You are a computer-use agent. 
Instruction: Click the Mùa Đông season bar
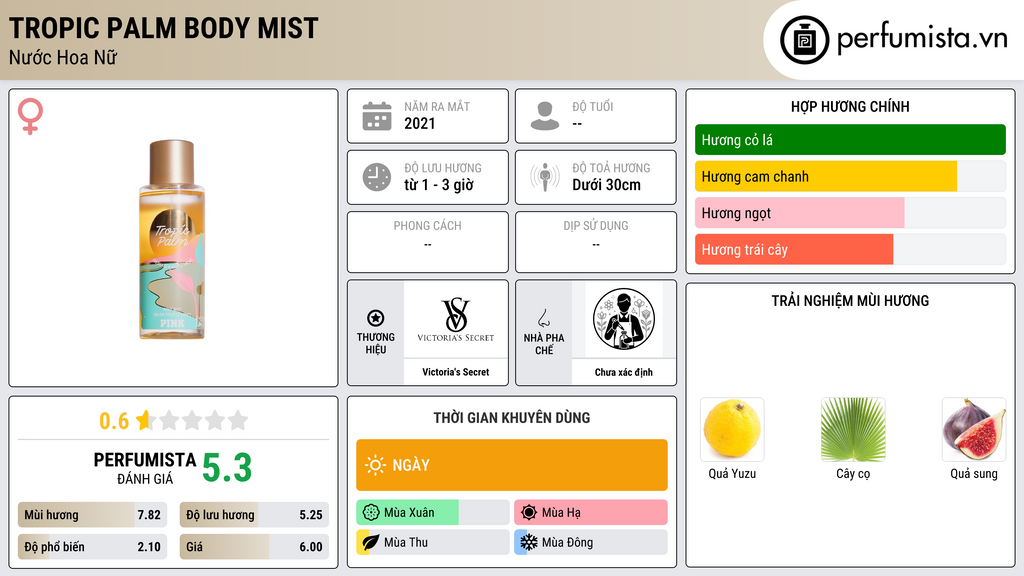(x=591, y=542)
